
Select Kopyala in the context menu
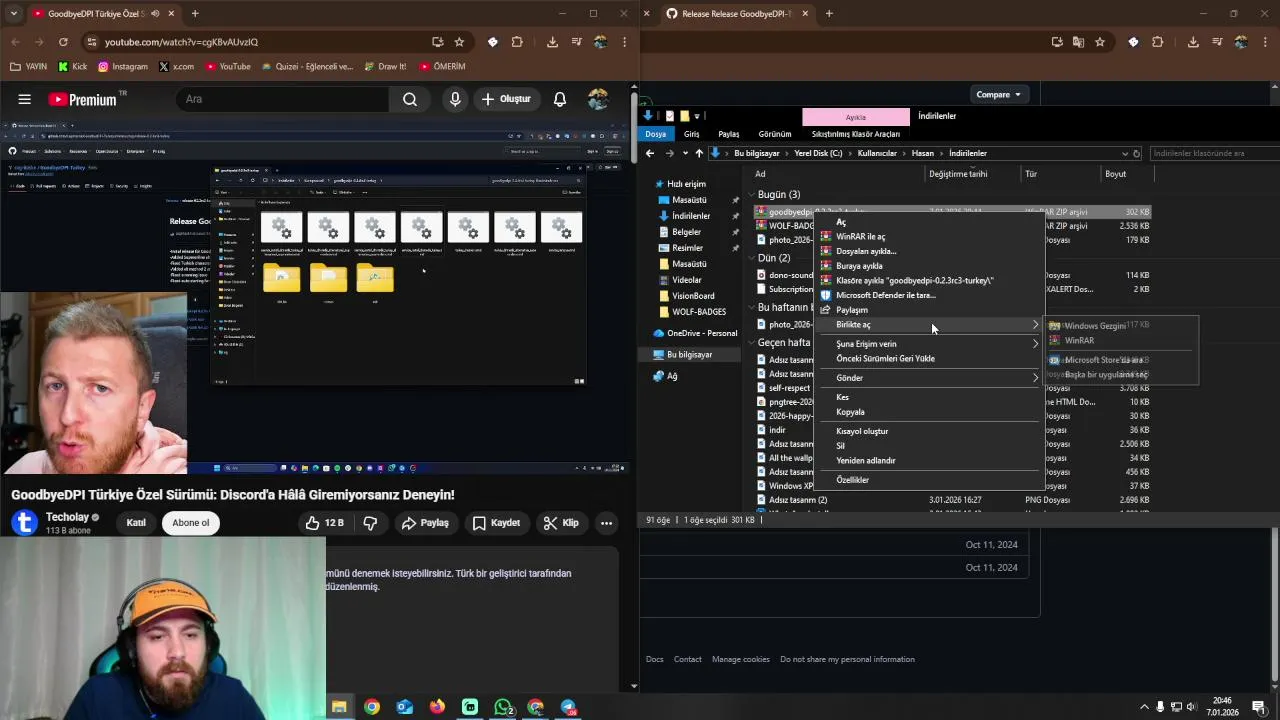[x=850, y=412]
